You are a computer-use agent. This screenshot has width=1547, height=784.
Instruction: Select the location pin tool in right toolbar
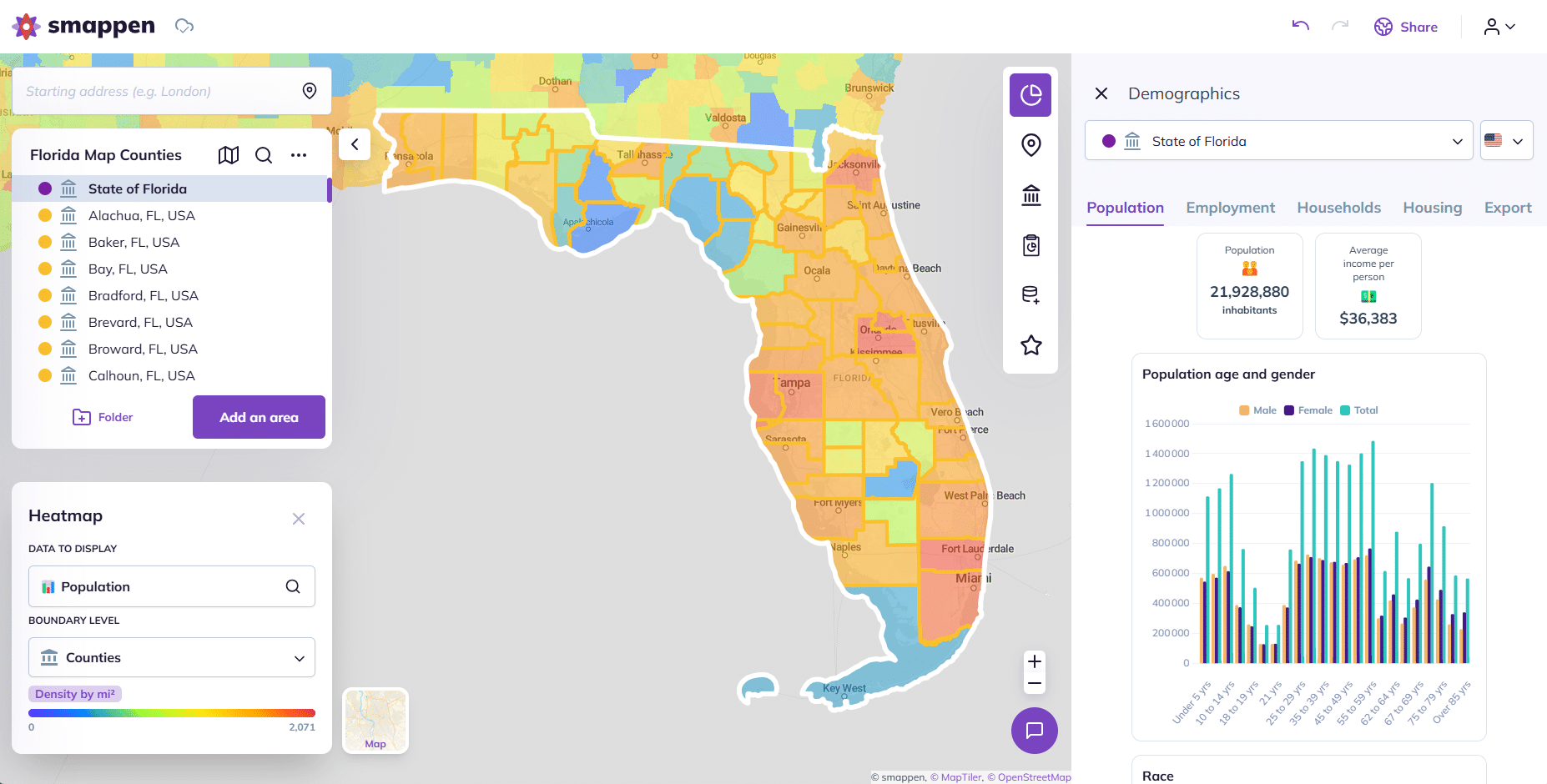point(1030,144)
